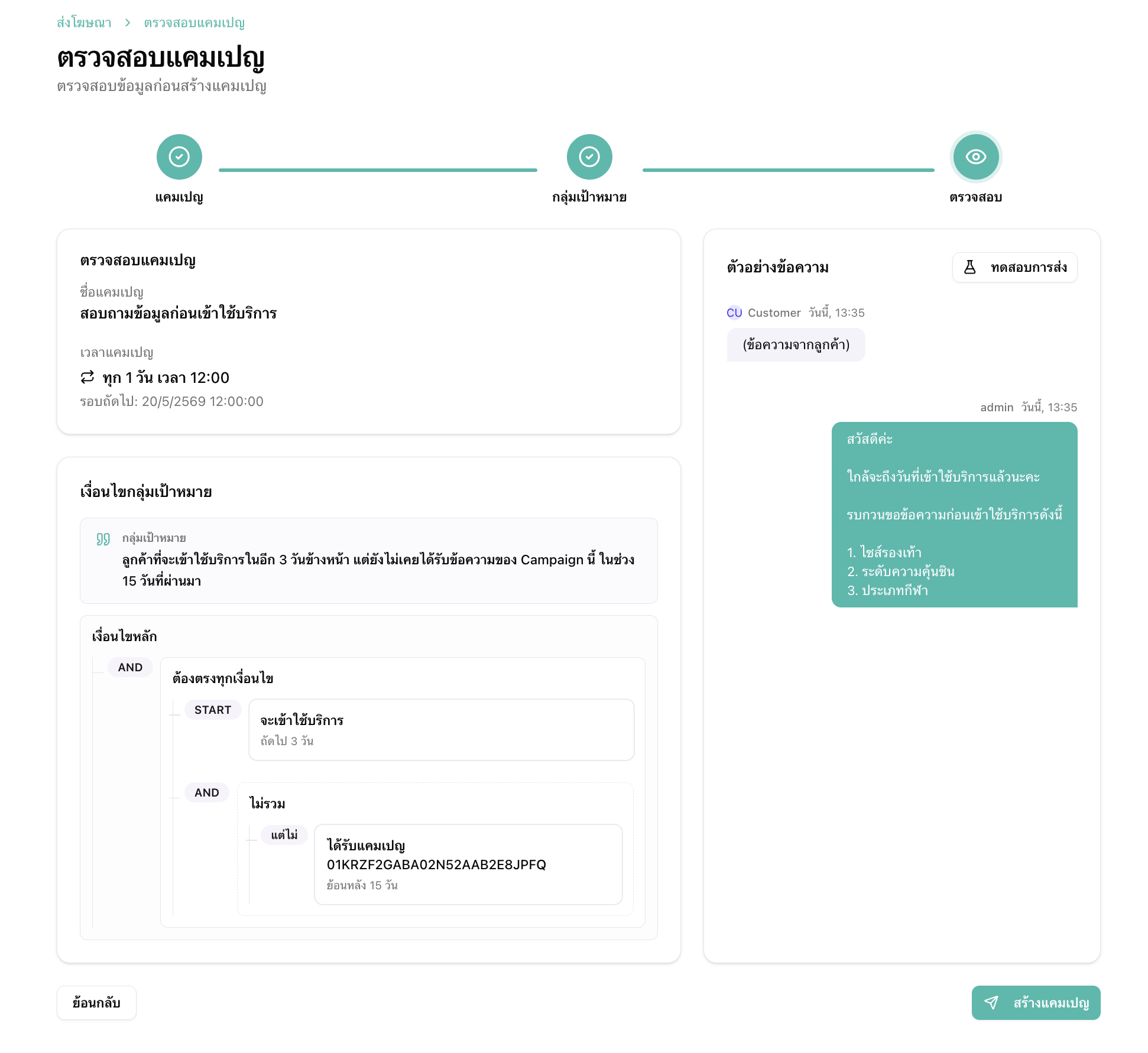Click the flask icon beside ทดสอบการส่ง
Image resolution: width=1148 pixels, height=1053 pixels.
[970, 267]
